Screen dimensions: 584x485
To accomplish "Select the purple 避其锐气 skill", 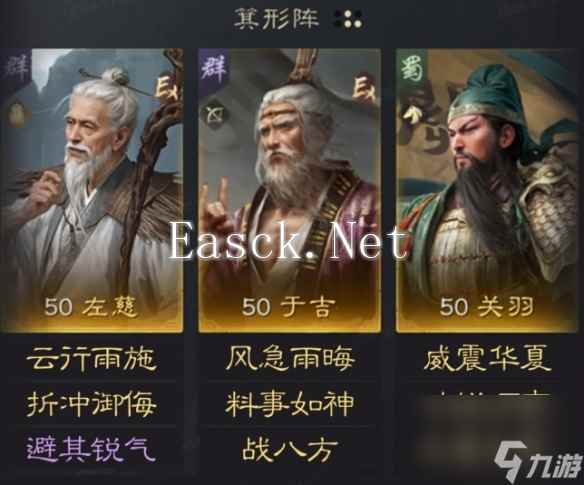I will [x=91, y=449].
